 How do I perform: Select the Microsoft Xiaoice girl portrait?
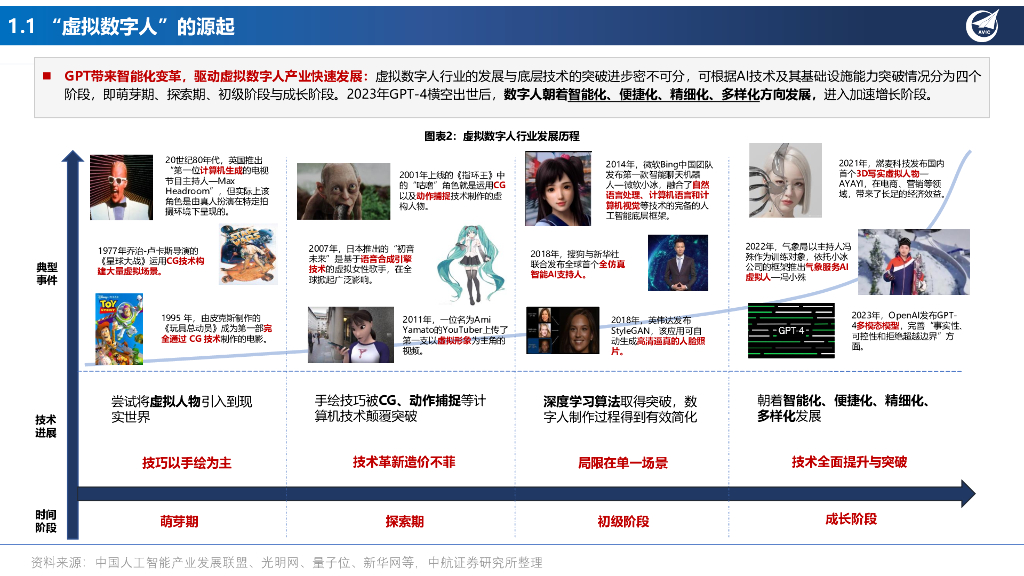(558, 189)
